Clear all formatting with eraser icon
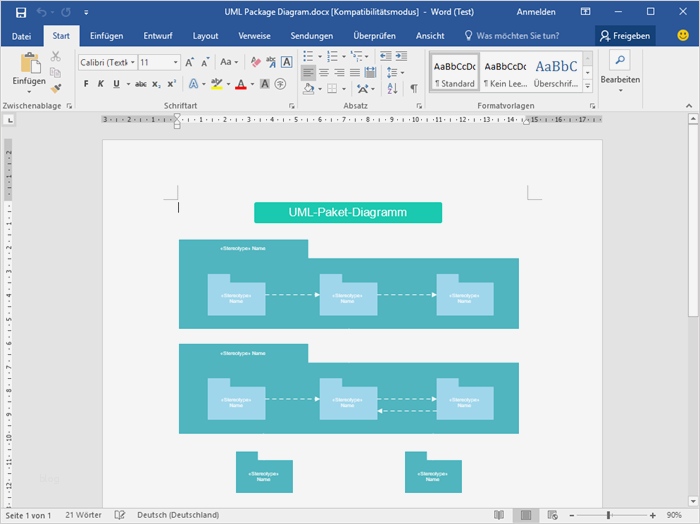 [255, 62]
